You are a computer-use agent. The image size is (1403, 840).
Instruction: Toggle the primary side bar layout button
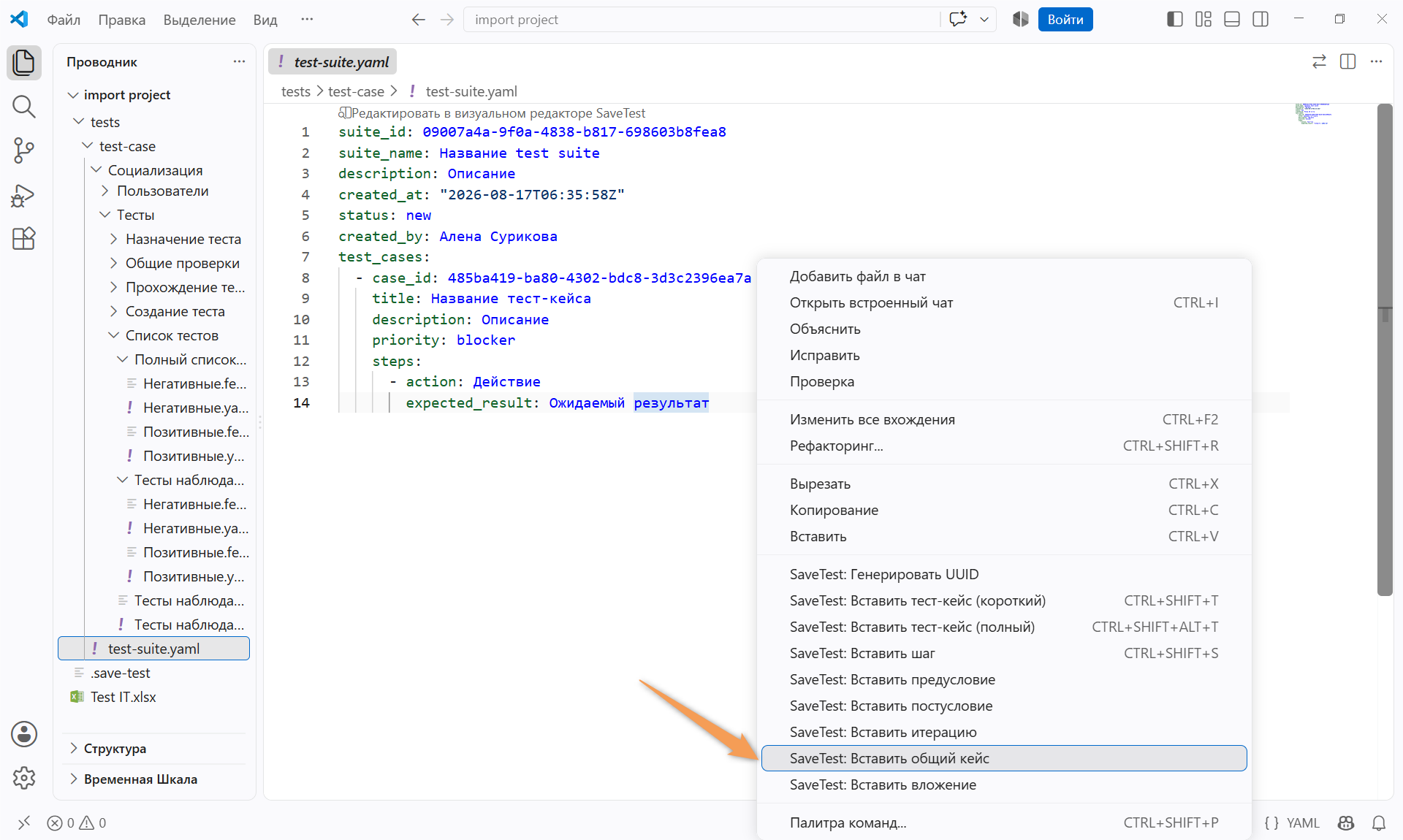point(1175,20)
